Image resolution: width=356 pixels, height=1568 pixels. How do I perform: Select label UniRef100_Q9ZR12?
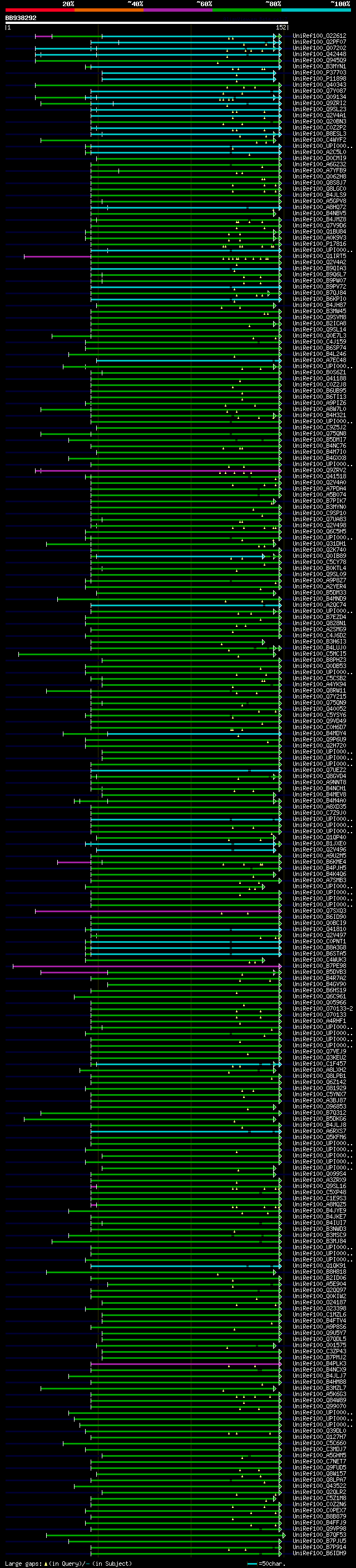(319, 103)
